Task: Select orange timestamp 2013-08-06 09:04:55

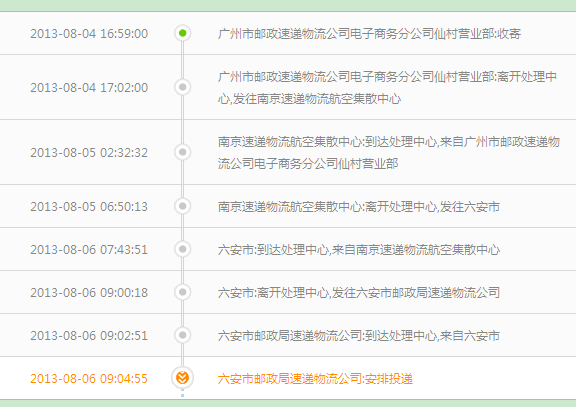Action: (89, 379)
